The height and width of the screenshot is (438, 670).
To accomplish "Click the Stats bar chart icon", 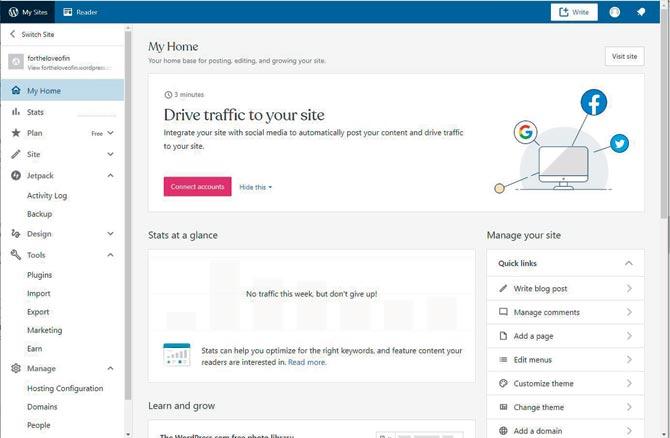I will [x=16, y=112].
